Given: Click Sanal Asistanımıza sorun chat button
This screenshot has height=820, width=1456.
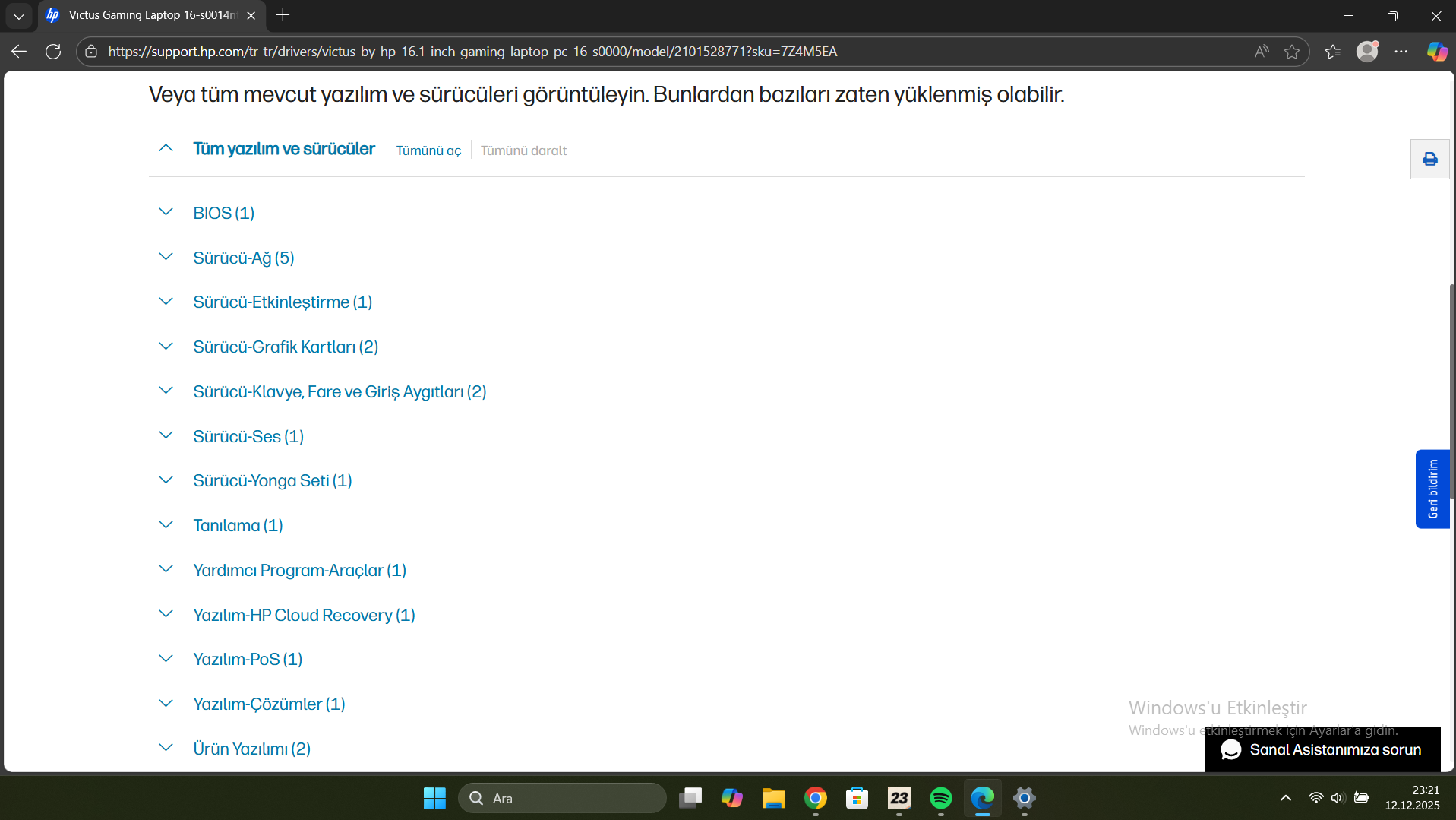Looking at the screenshot, I should click(1322, 749).
